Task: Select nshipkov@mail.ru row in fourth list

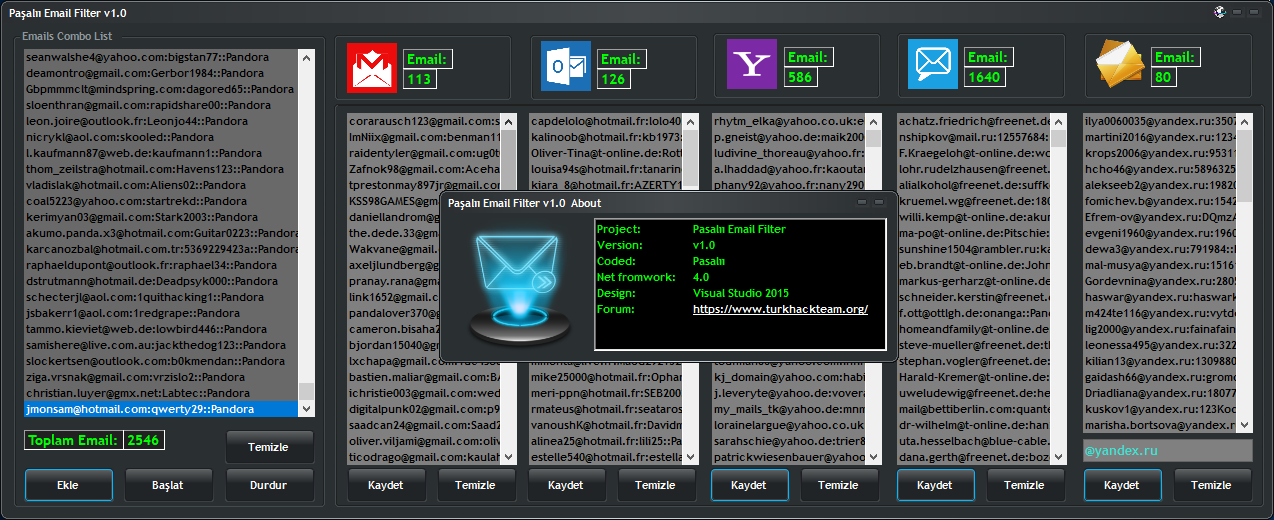Action: [973, 136]
